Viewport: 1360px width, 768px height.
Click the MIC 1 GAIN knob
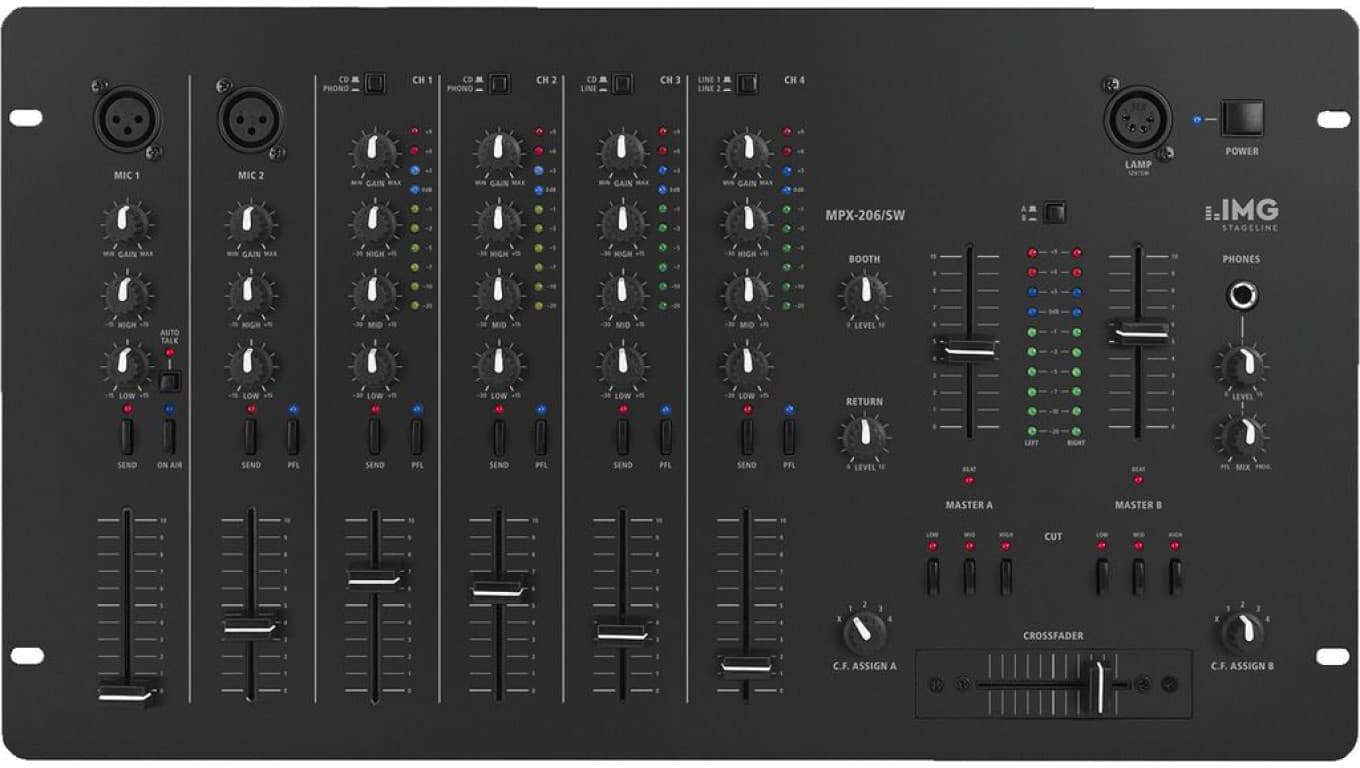(127, 223)
